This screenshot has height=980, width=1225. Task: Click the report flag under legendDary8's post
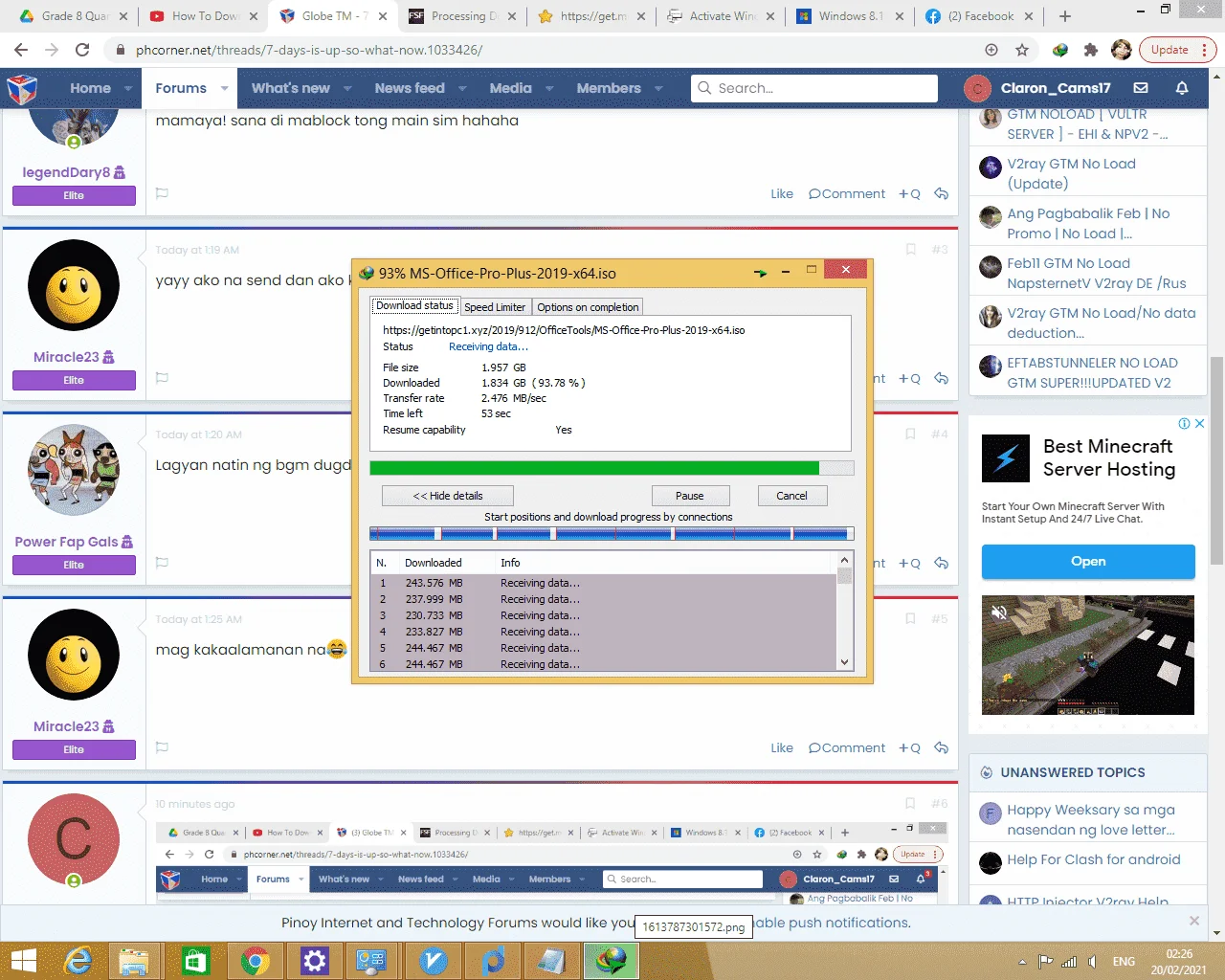162,193
